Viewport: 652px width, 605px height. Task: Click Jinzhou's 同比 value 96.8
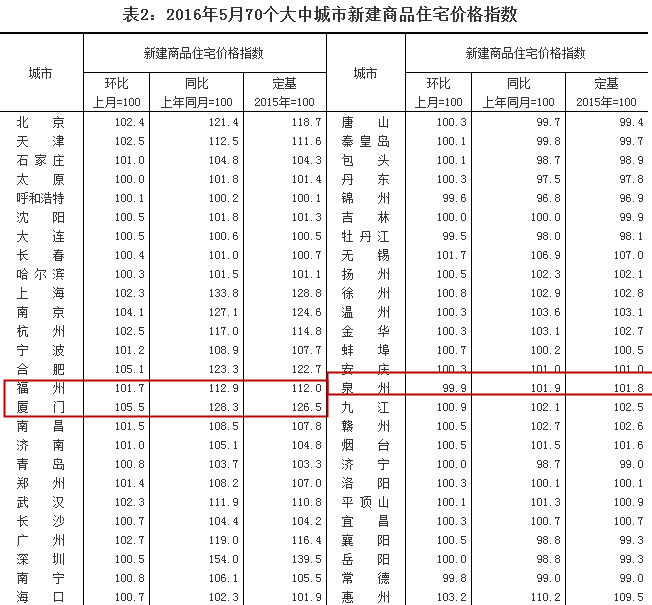click(548, 198)
